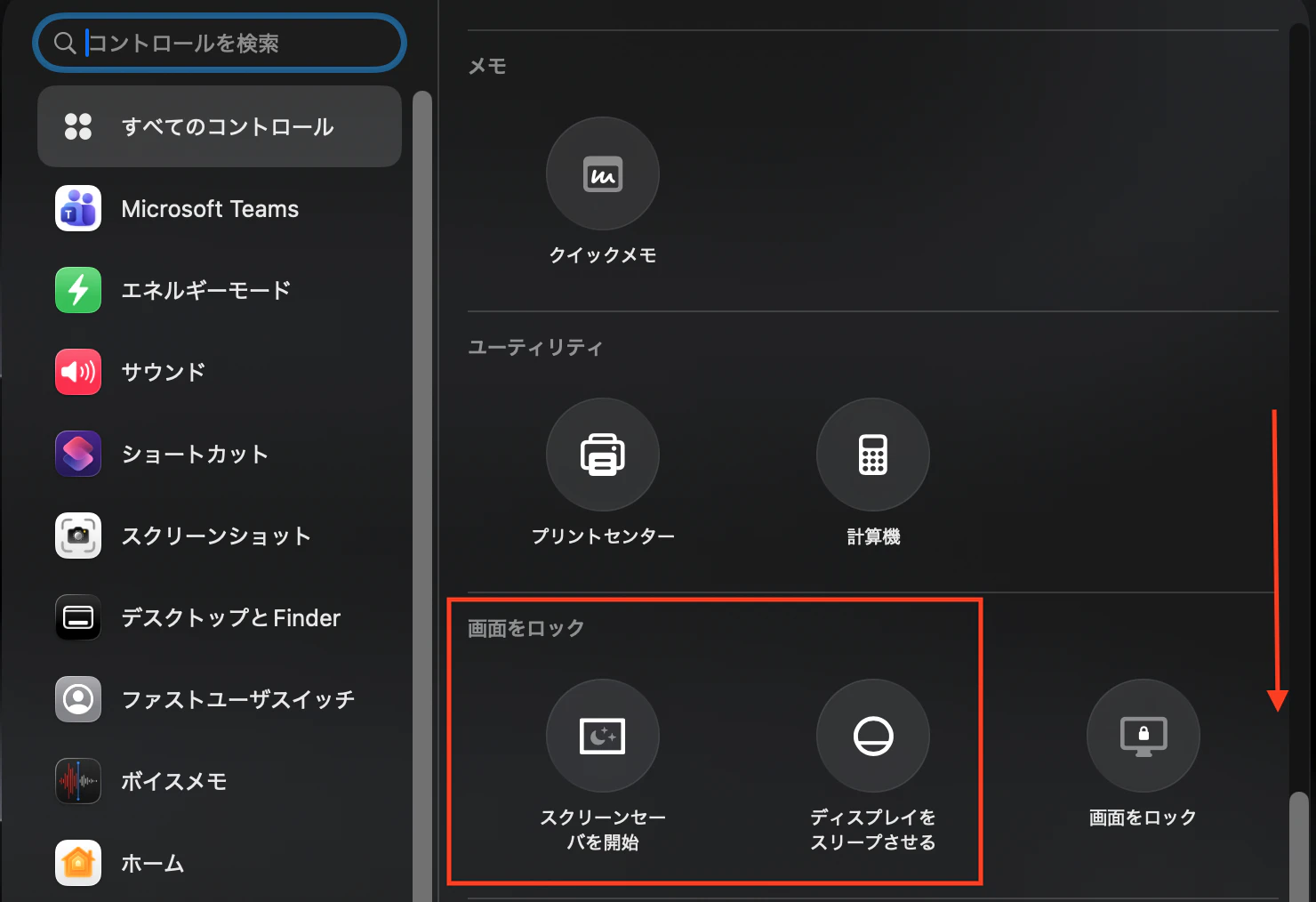Choose ショートカット in the sidebar
This screenshot has width=1316, height=902.
220,454
